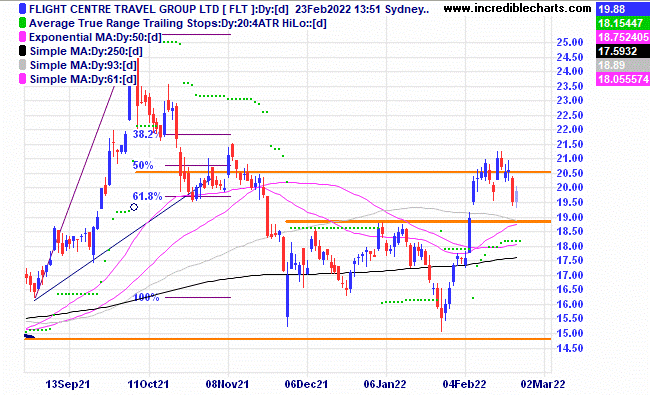Viewport: 651px width, 395px height.
Task: Click the 61.8% Fibonacci retracement label
Action: [x=147, y=196]
